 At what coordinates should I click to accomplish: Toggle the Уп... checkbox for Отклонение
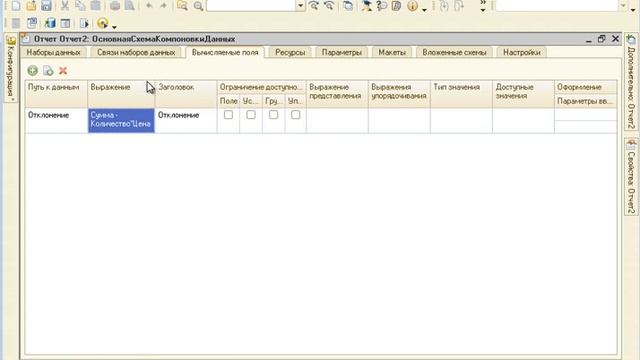pyautogui.click(x=296, y=115)
